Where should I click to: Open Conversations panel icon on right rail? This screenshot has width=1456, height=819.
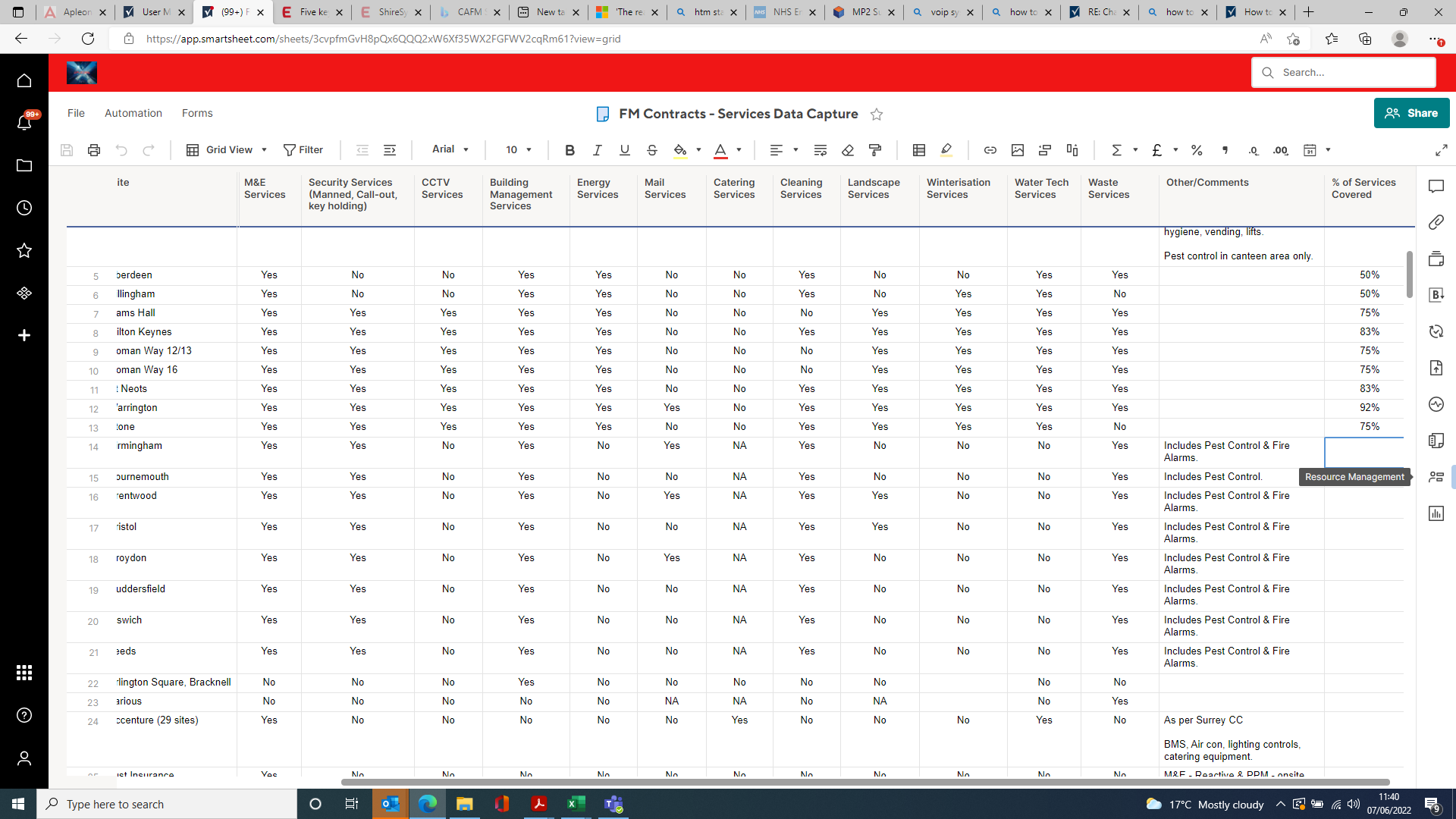pos(1436,187)
